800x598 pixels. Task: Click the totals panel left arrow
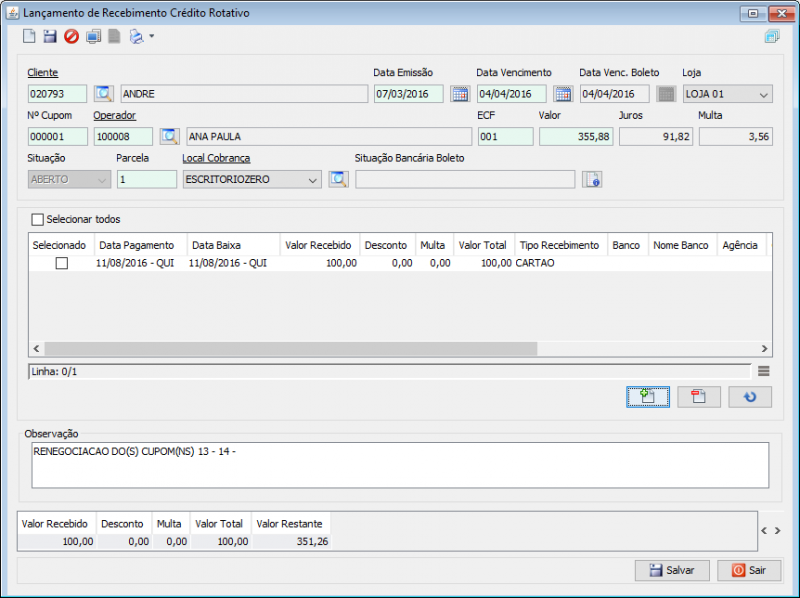[764, 531]
